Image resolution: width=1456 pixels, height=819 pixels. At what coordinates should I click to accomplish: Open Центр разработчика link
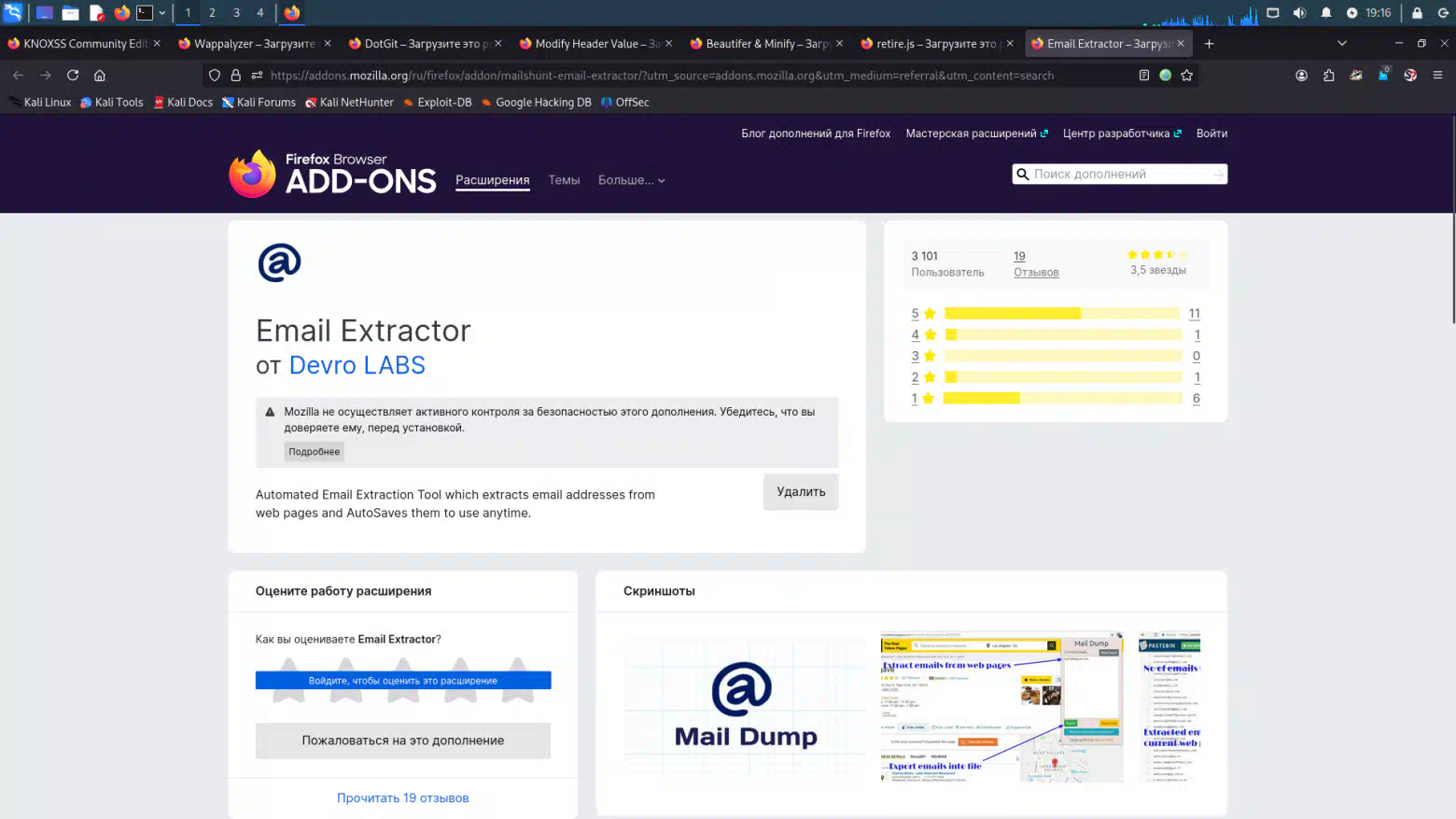coord(1122,134)
